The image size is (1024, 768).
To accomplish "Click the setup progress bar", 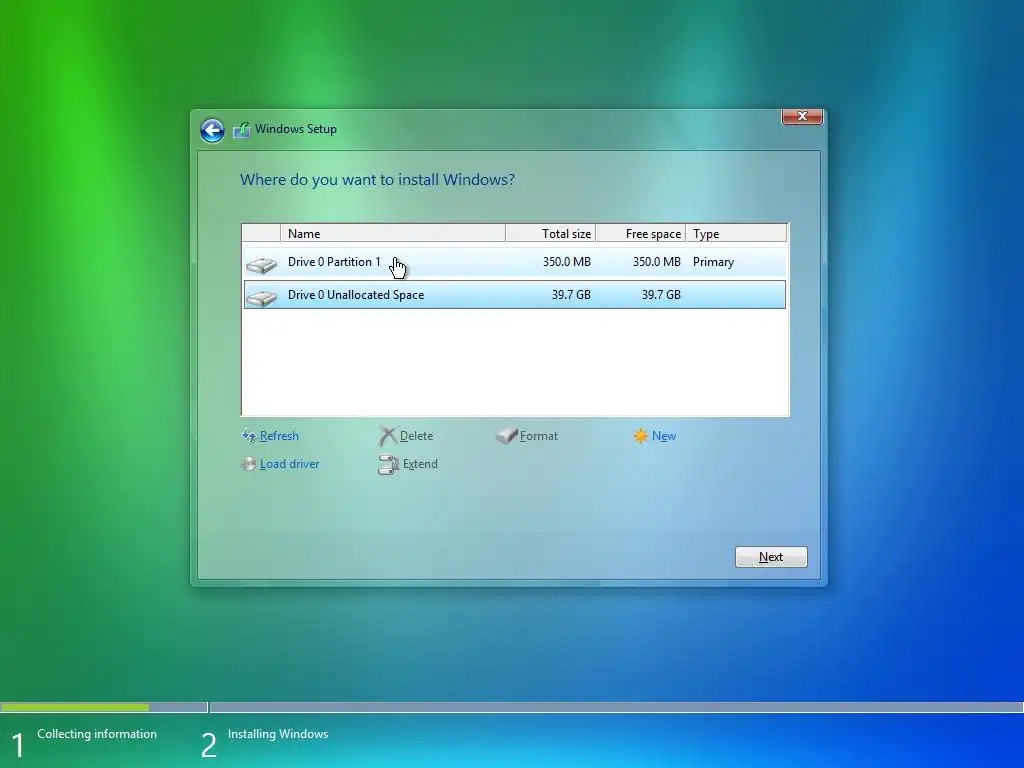I will [512, 707].
